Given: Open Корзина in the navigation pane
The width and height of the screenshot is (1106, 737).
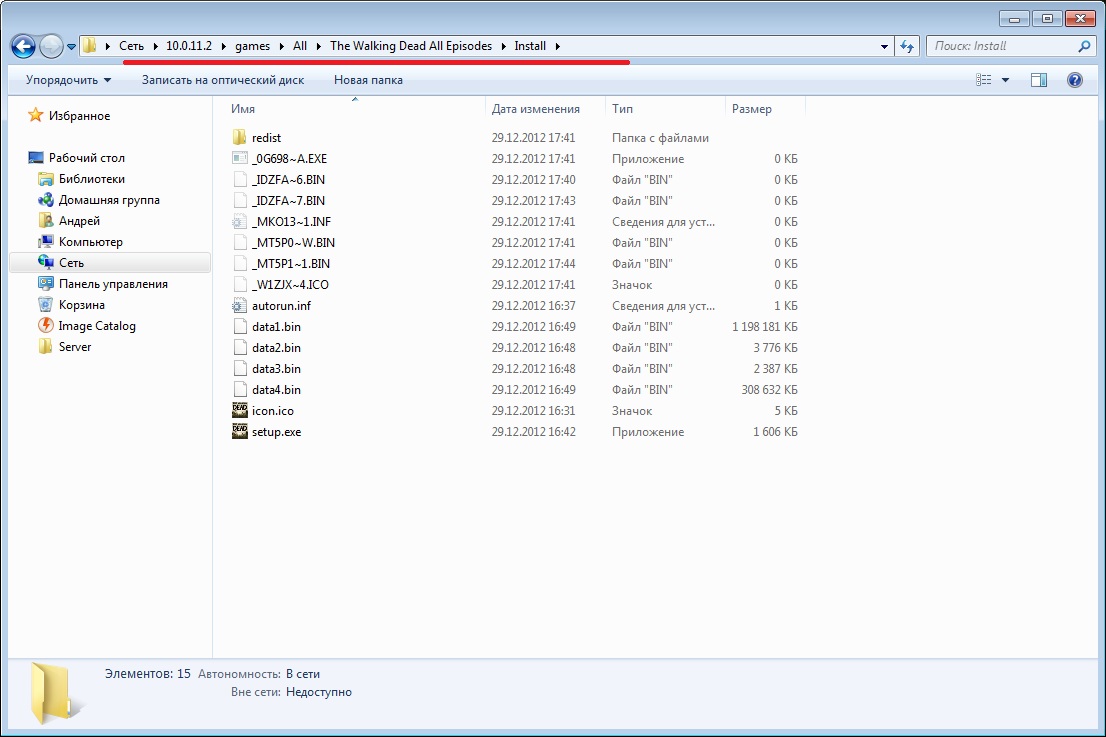Looking at the screenshot, I should click(81, 305).
